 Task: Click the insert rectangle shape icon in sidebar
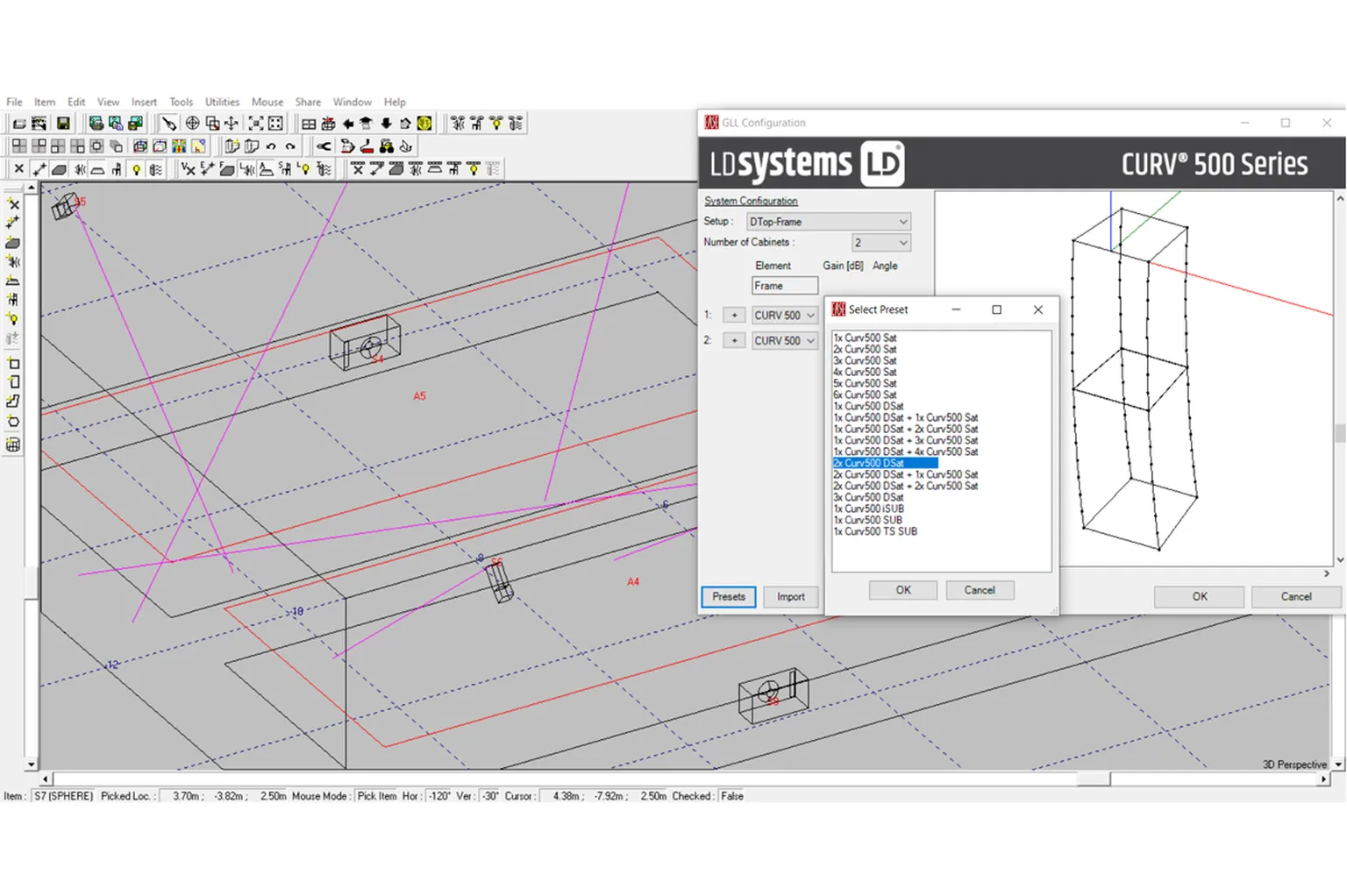click(x=13, y=363)
